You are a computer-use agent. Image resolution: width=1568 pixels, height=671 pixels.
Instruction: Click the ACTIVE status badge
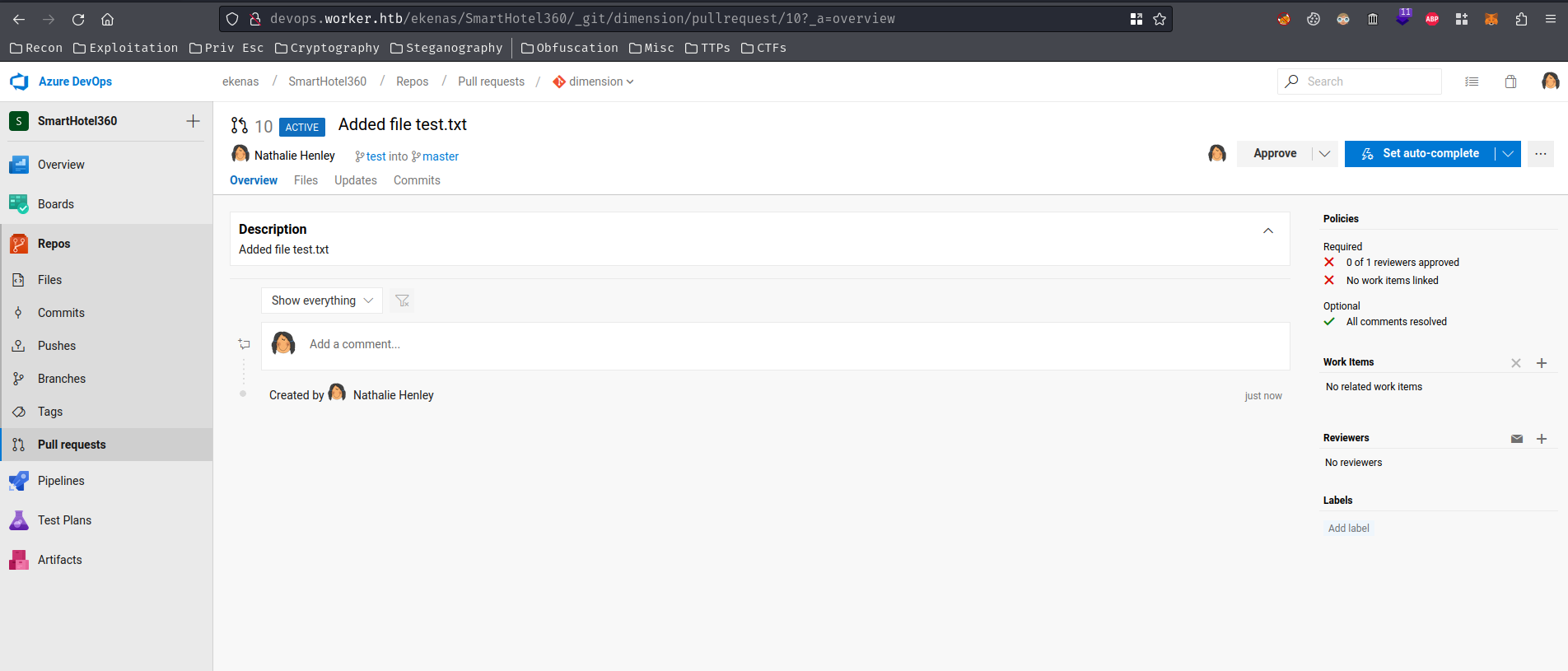302,127
